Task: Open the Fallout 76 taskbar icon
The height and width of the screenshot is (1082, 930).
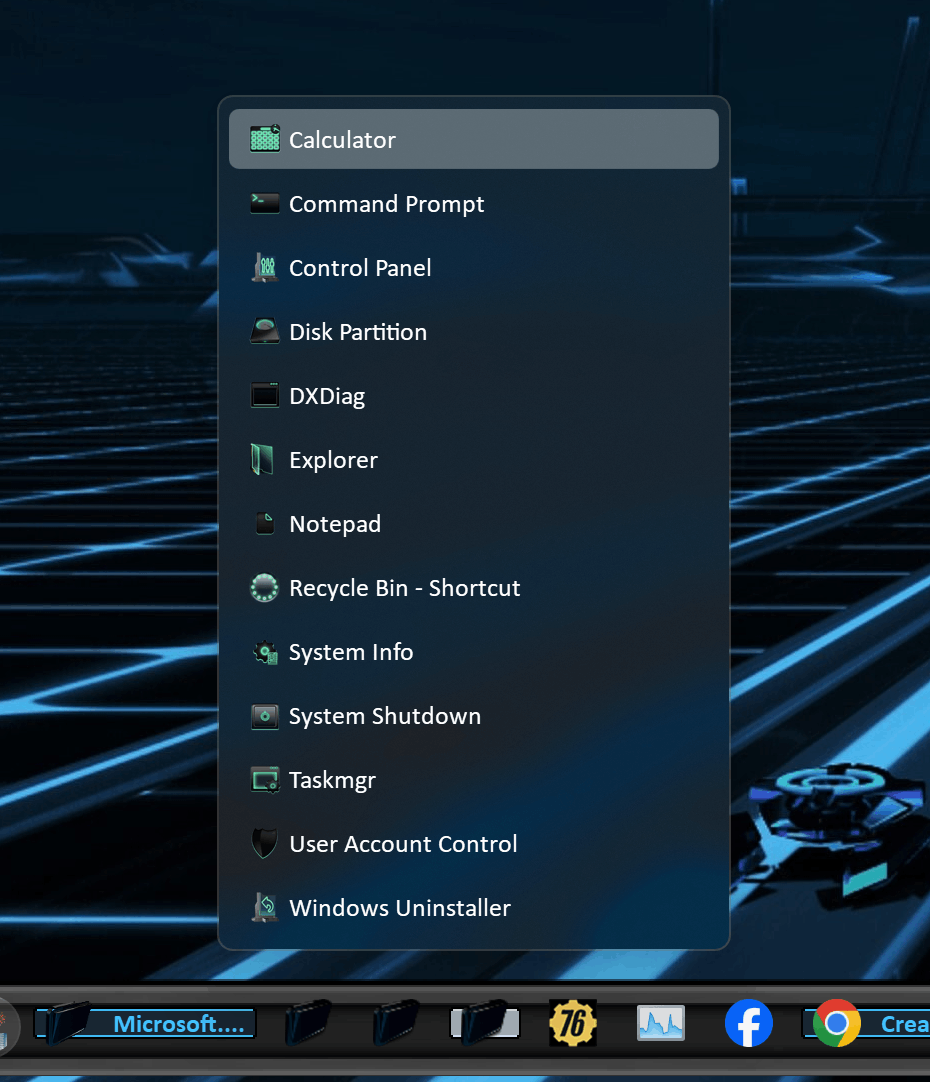Action: point(573,1023)
